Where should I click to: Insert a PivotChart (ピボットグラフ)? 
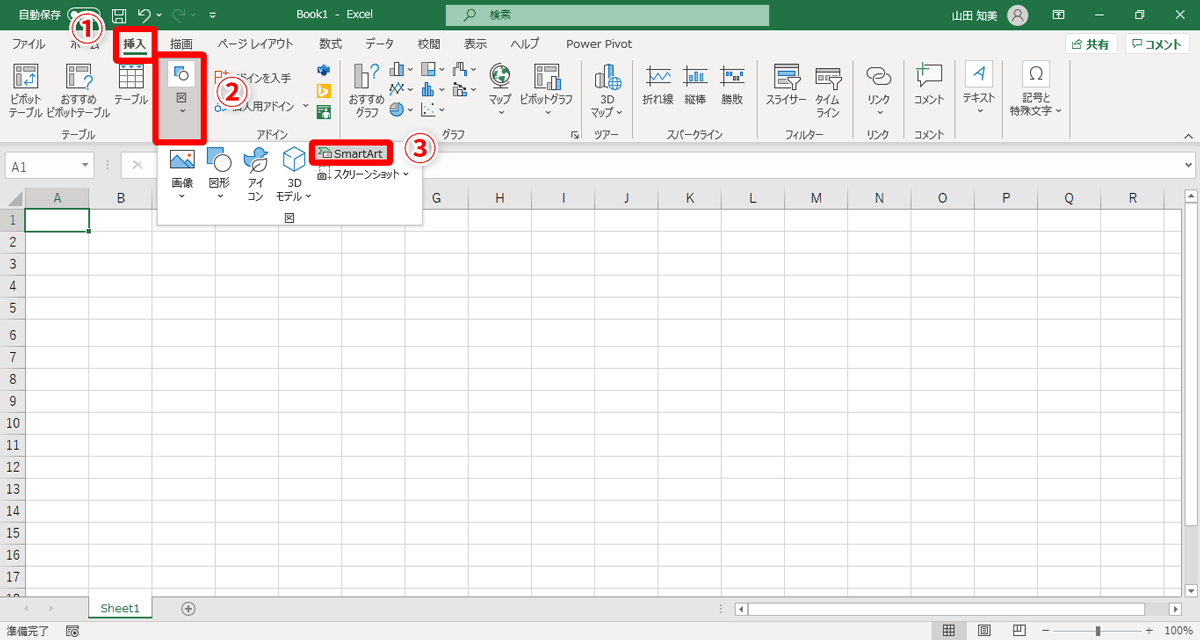(x=546, y=90)
